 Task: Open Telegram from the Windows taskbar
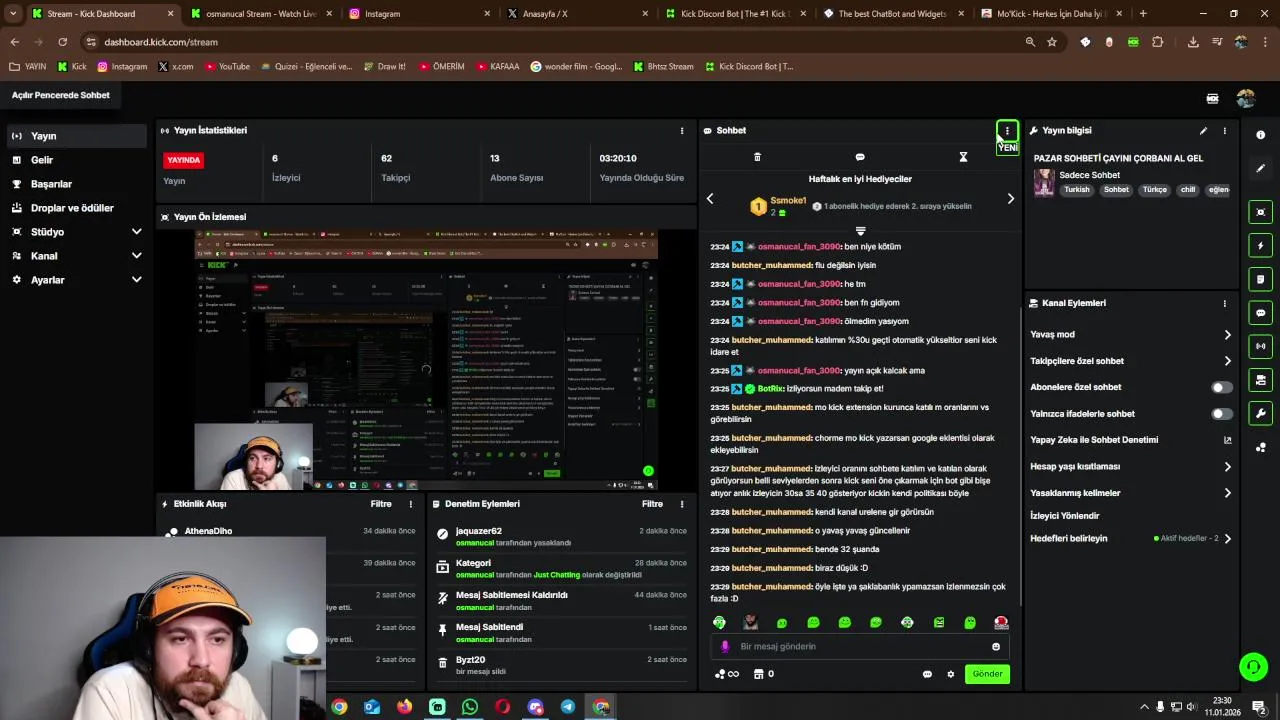(x=568, y=707)
